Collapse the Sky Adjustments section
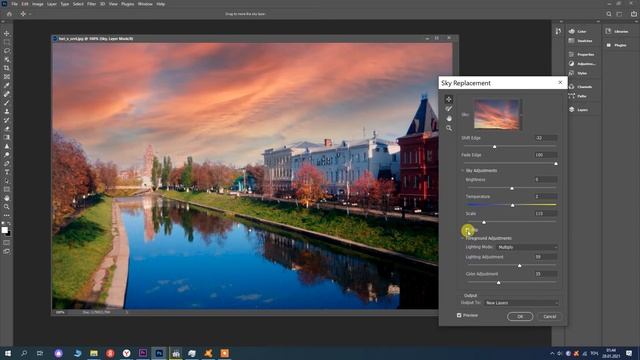640x360 pixels. click(462, 171)
